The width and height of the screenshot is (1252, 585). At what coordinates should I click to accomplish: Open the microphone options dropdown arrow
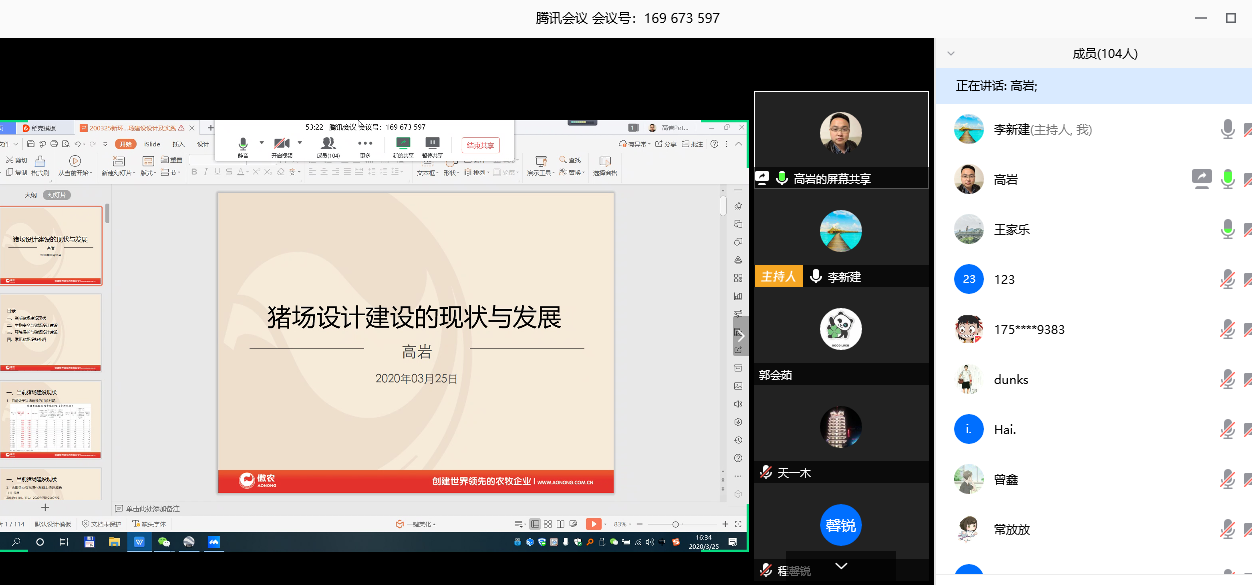[260, 141]
